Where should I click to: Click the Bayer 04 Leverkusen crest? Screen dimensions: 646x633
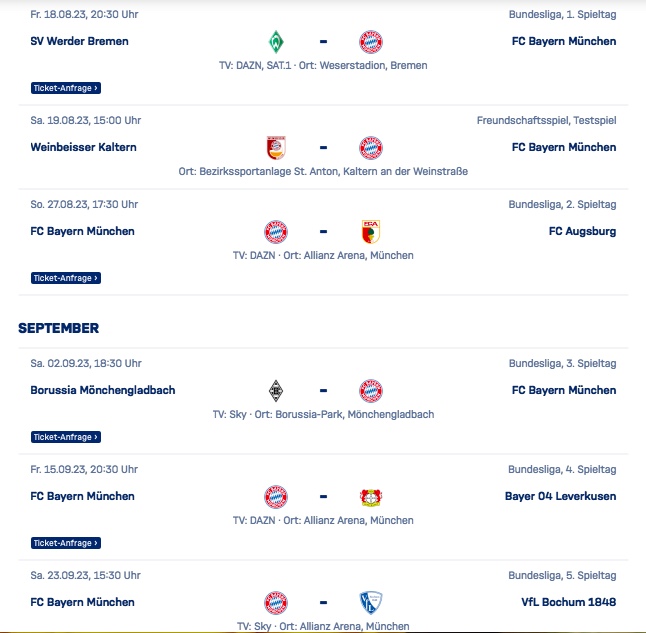(370, 497)
